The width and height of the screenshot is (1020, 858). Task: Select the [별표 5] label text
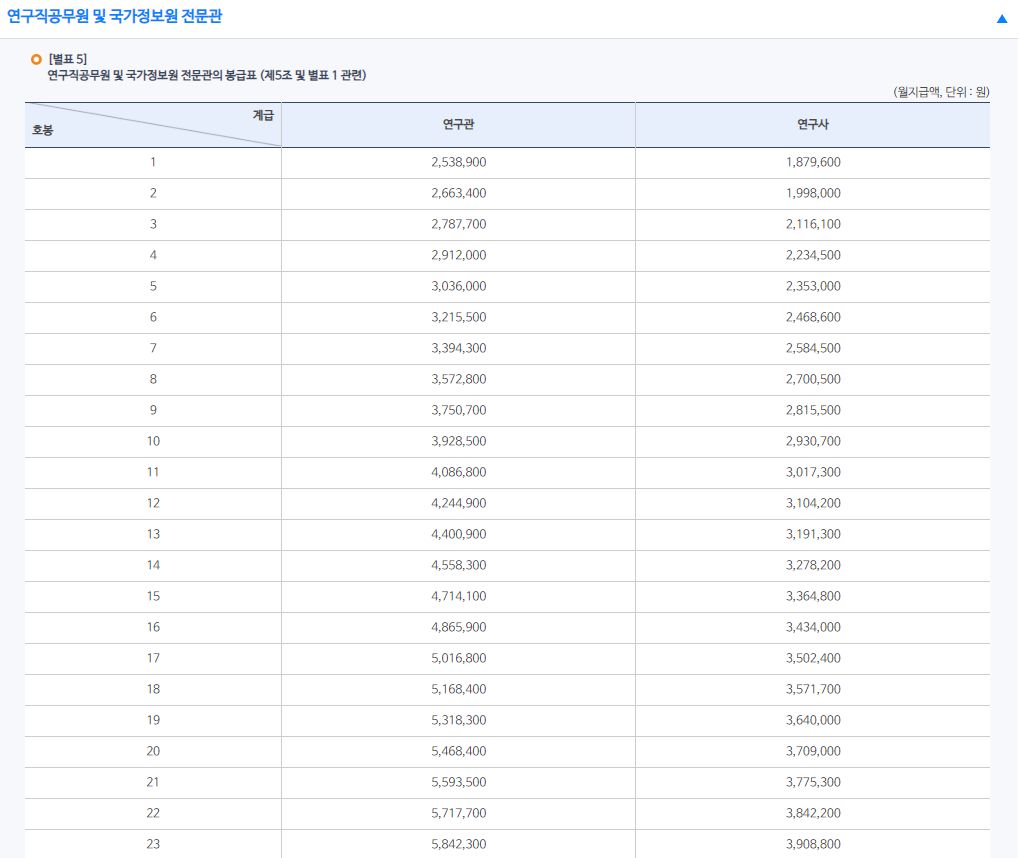(x=68, y=59)
